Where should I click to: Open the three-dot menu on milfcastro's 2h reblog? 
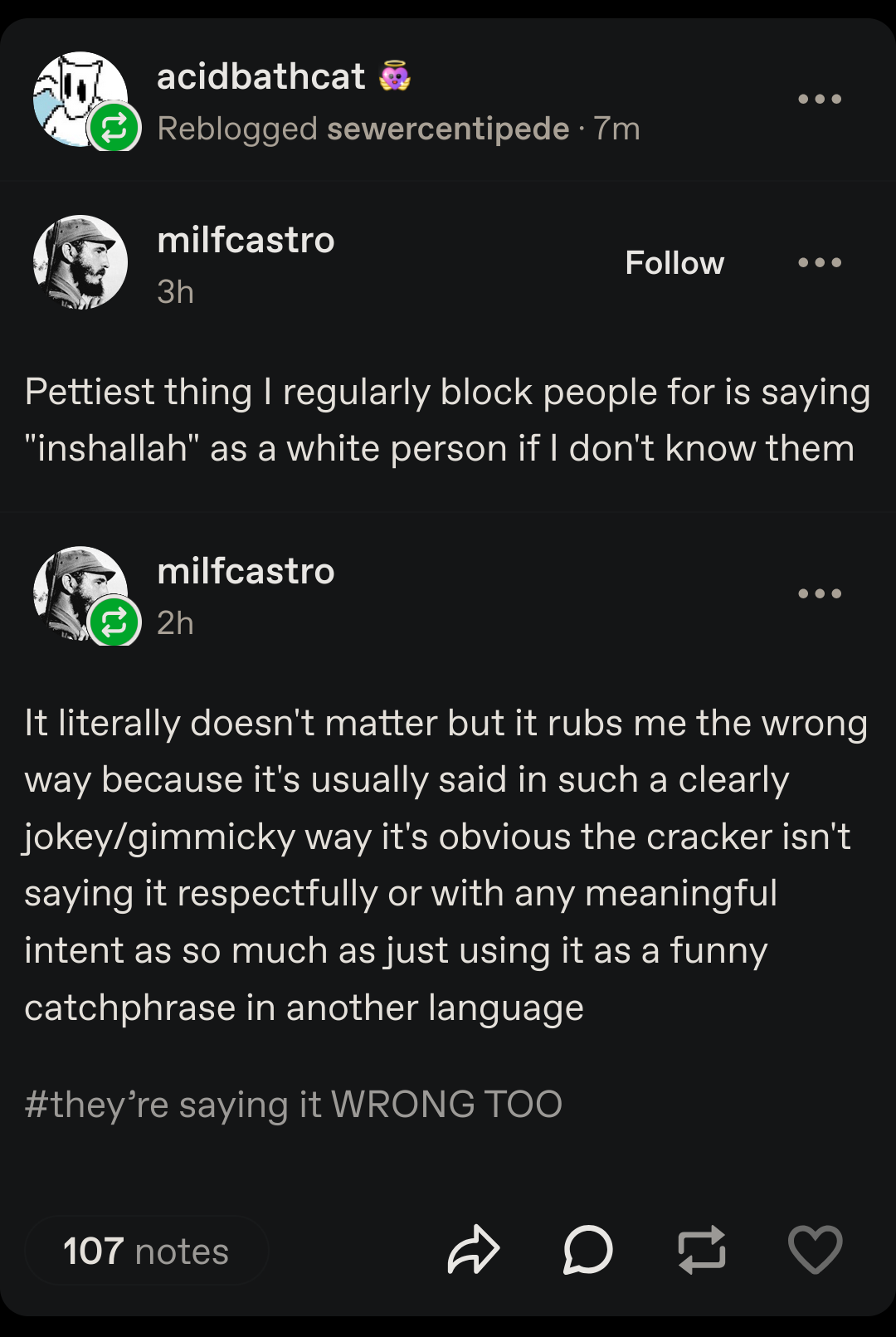[820, 593]
